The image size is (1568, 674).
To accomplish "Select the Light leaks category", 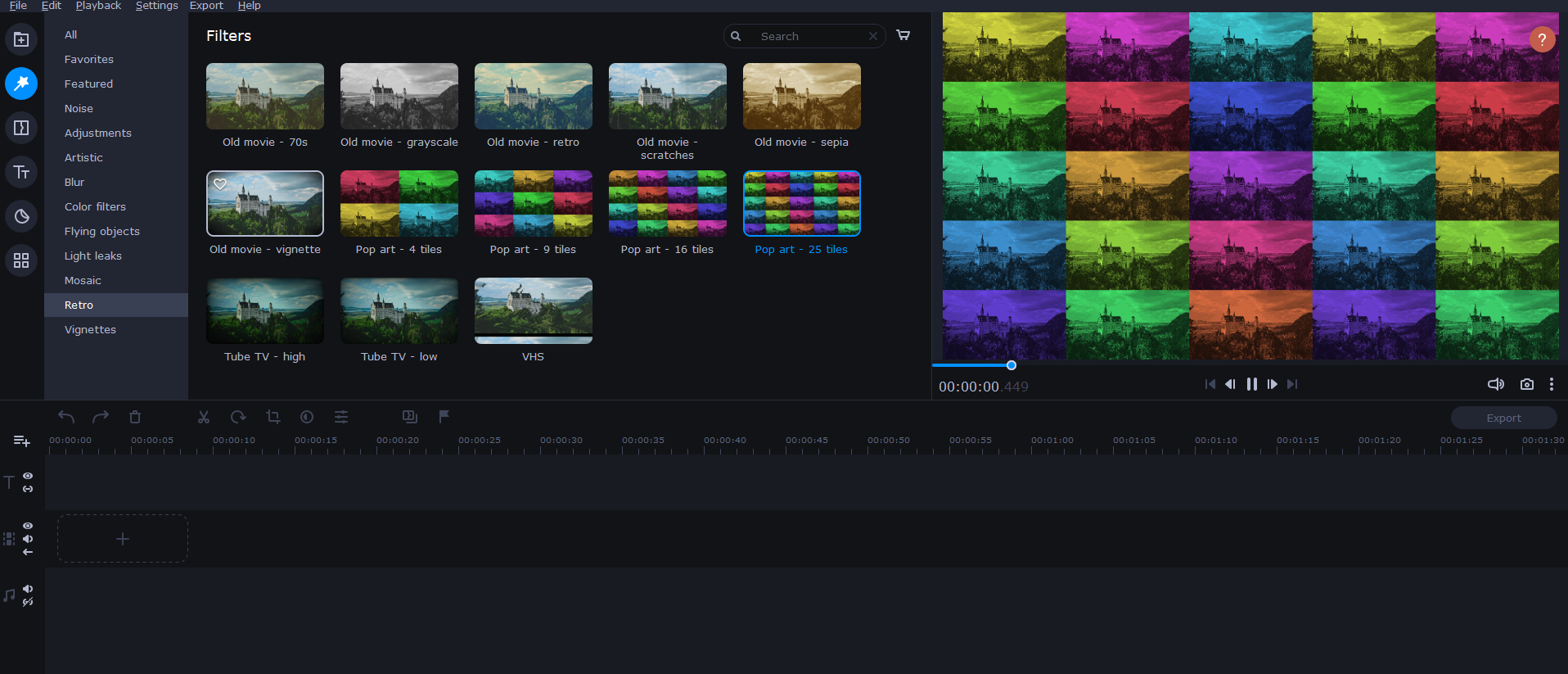I will click(x=116, y=256).
